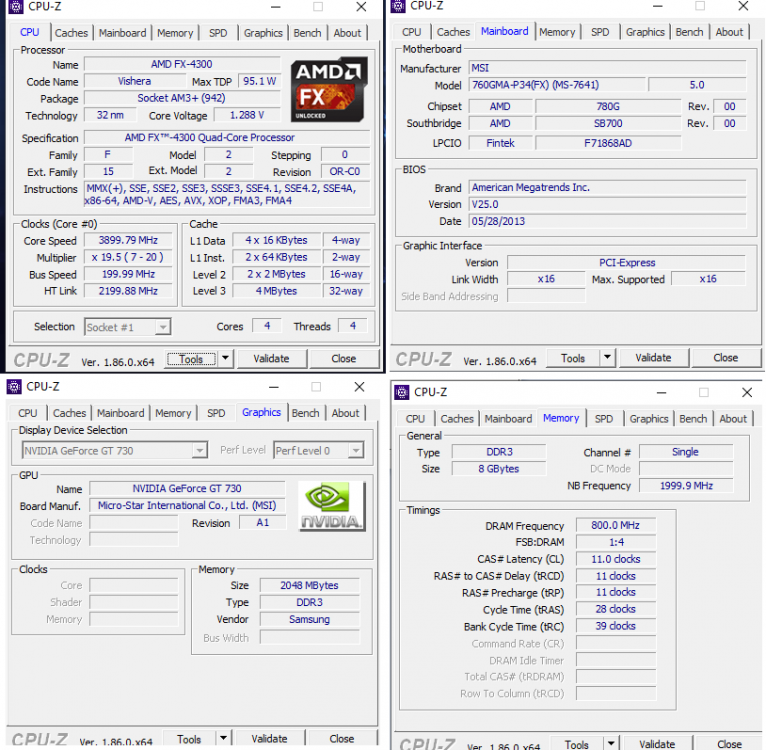Screen dimensions: 766x750
Task: Select Memory tab in Graphics window
Action: [x=173, y=413]
